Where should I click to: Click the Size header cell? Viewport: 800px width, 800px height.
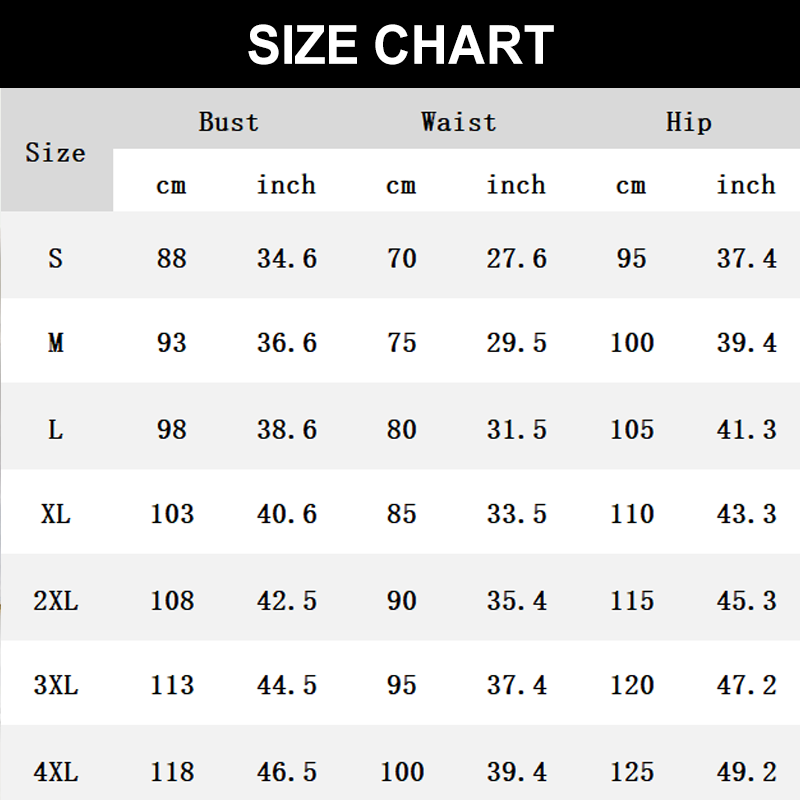click(x=55, y=153)
